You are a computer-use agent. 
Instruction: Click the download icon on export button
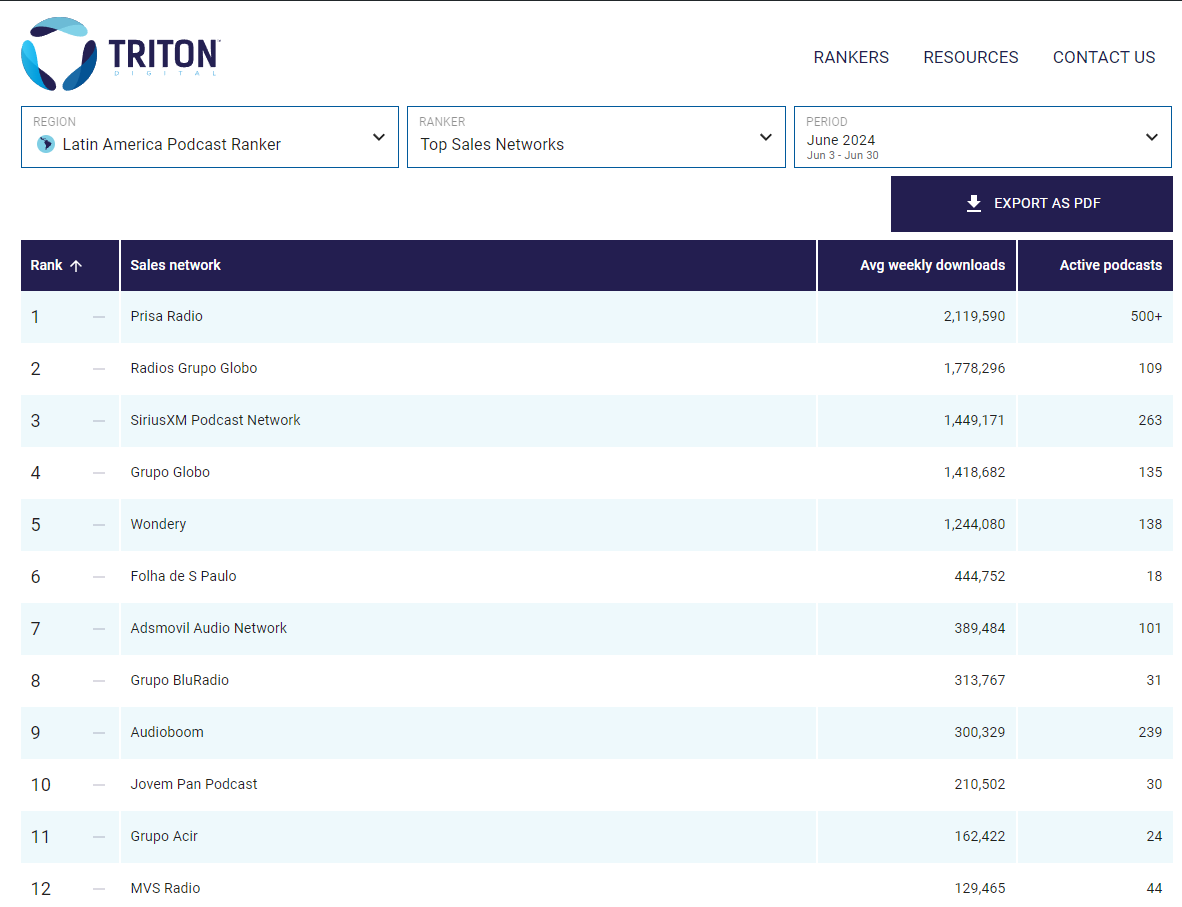(x=974, y=204)
